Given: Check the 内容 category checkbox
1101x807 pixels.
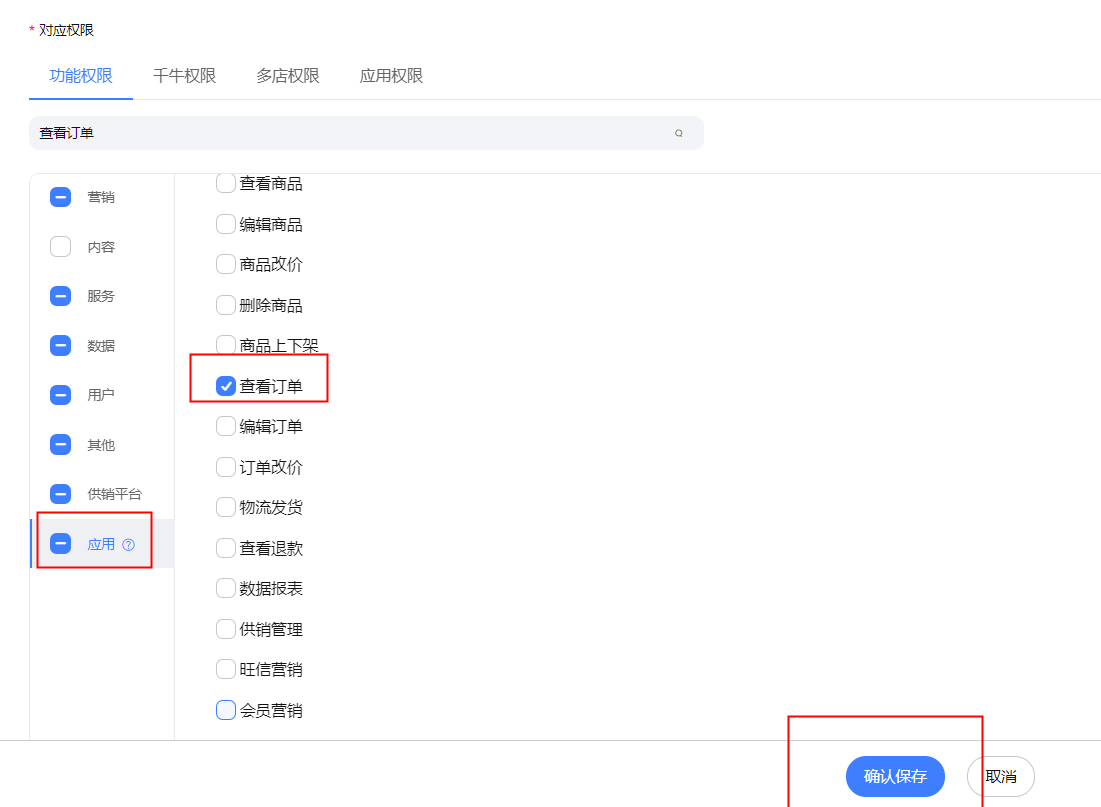Looking at the screenshot, I should [x=61, y=246].
